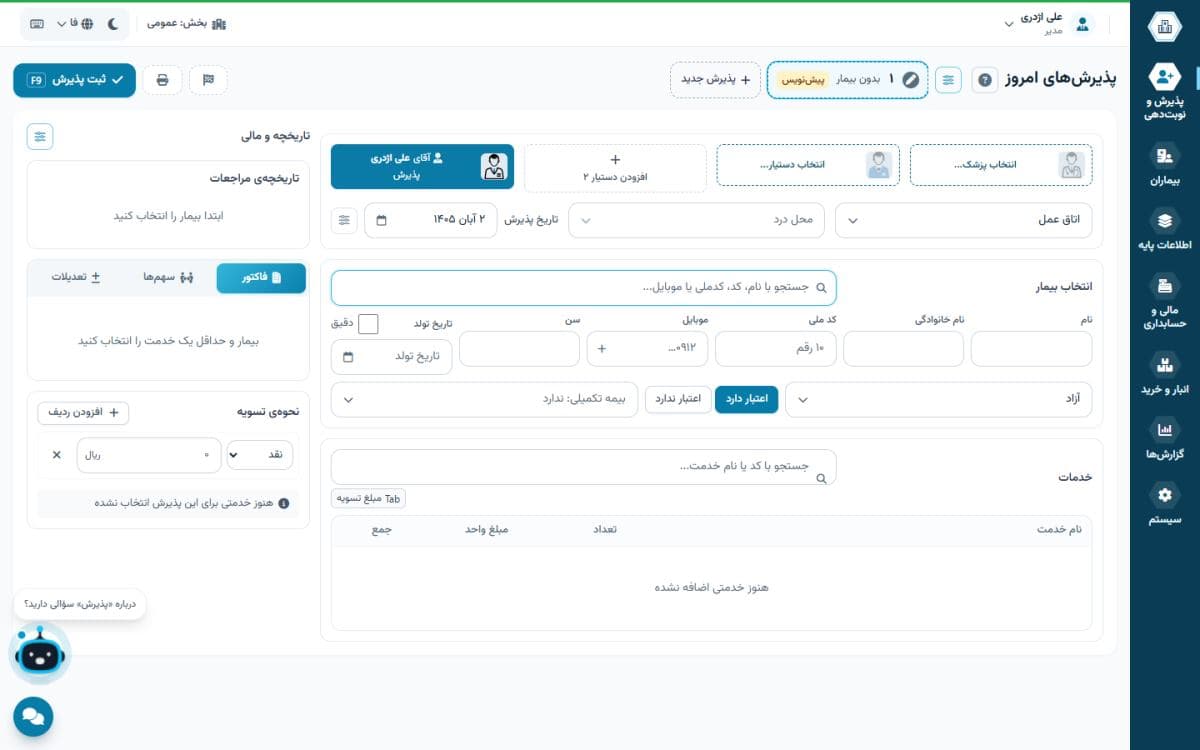The image size is (1200, 750).
Task: Open the clinic logo icon at sidebar top
Action: (1164, 27)
